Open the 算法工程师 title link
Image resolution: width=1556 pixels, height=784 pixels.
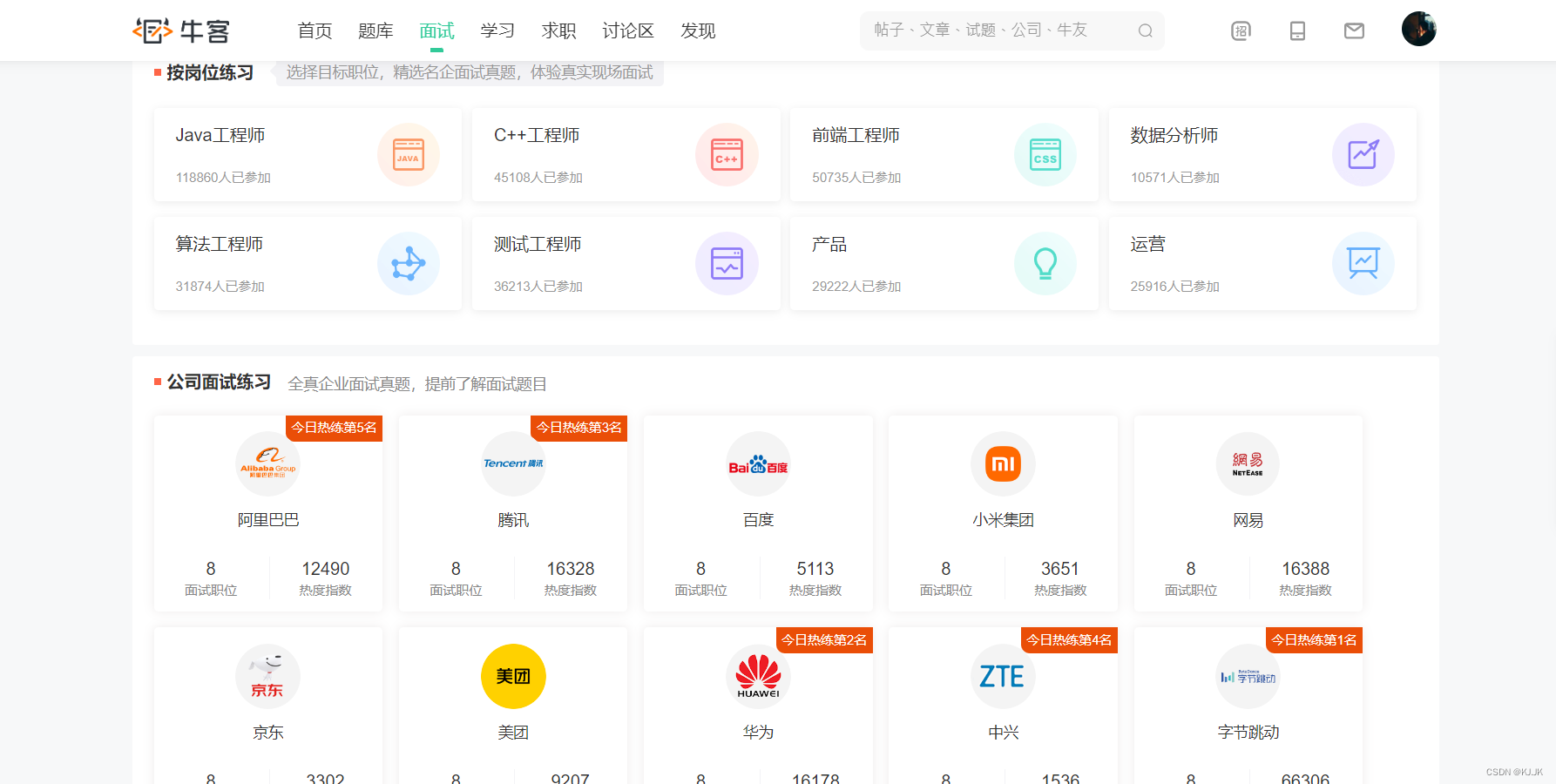pos(219,244)
